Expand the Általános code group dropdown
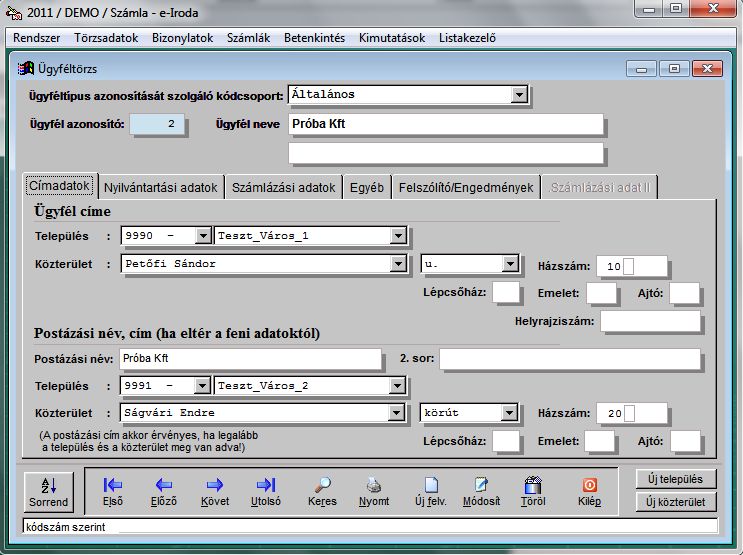This screenshot has width=743, height=555. click(519, 95)
